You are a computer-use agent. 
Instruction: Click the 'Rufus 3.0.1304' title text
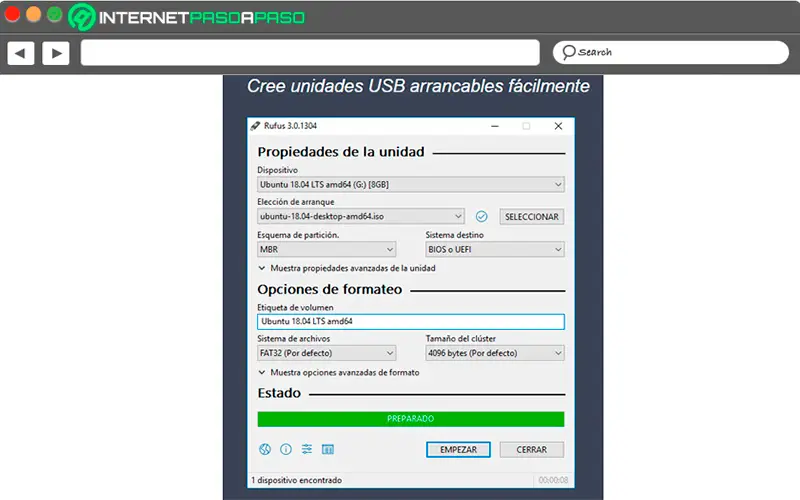pos(290,126)
